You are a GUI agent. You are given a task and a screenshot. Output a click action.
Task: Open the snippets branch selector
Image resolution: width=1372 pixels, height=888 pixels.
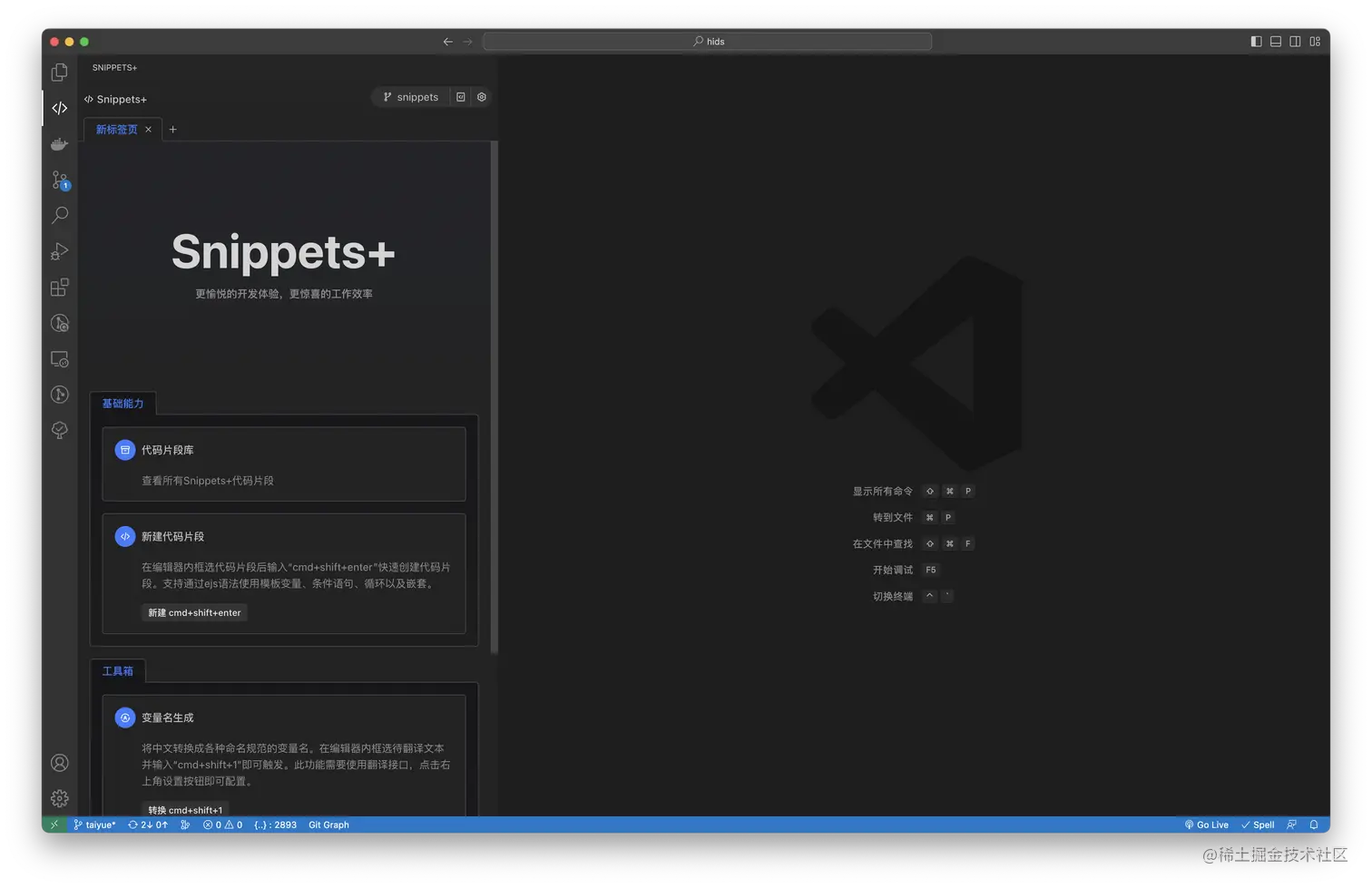pos(411,97)
